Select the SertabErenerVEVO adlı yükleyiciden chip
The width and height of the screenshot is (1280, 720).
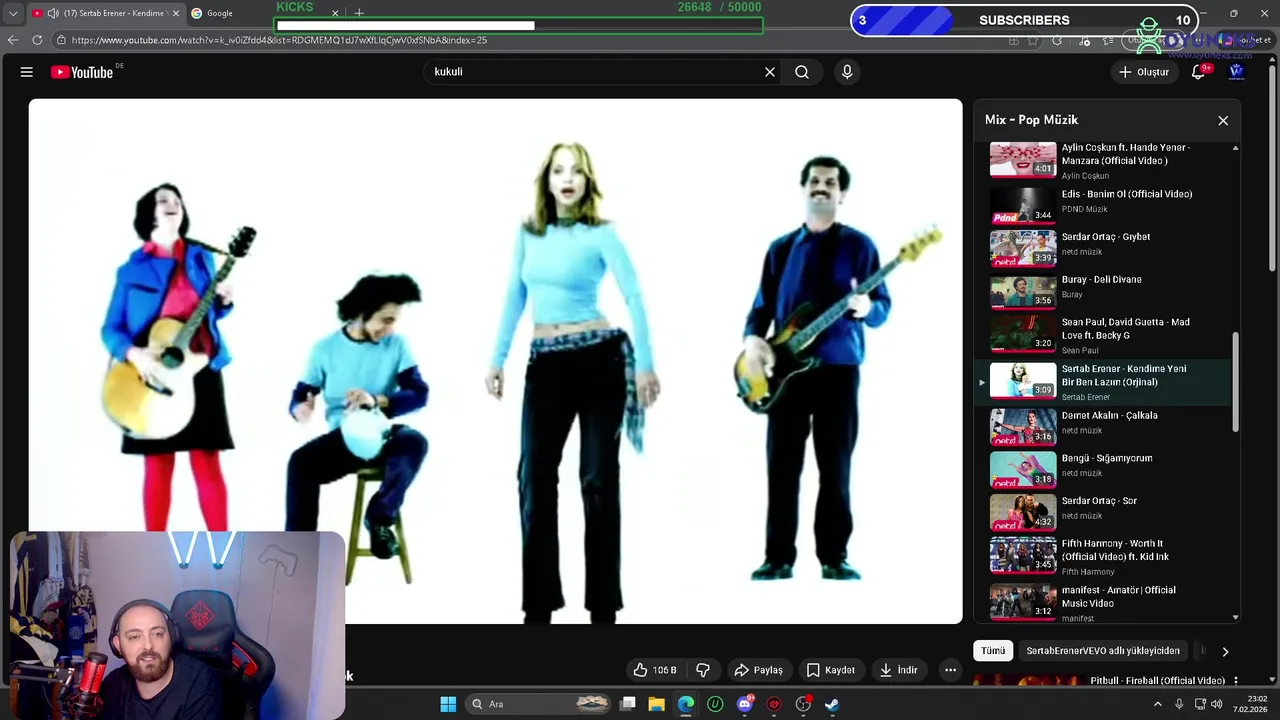(1103, 651)
